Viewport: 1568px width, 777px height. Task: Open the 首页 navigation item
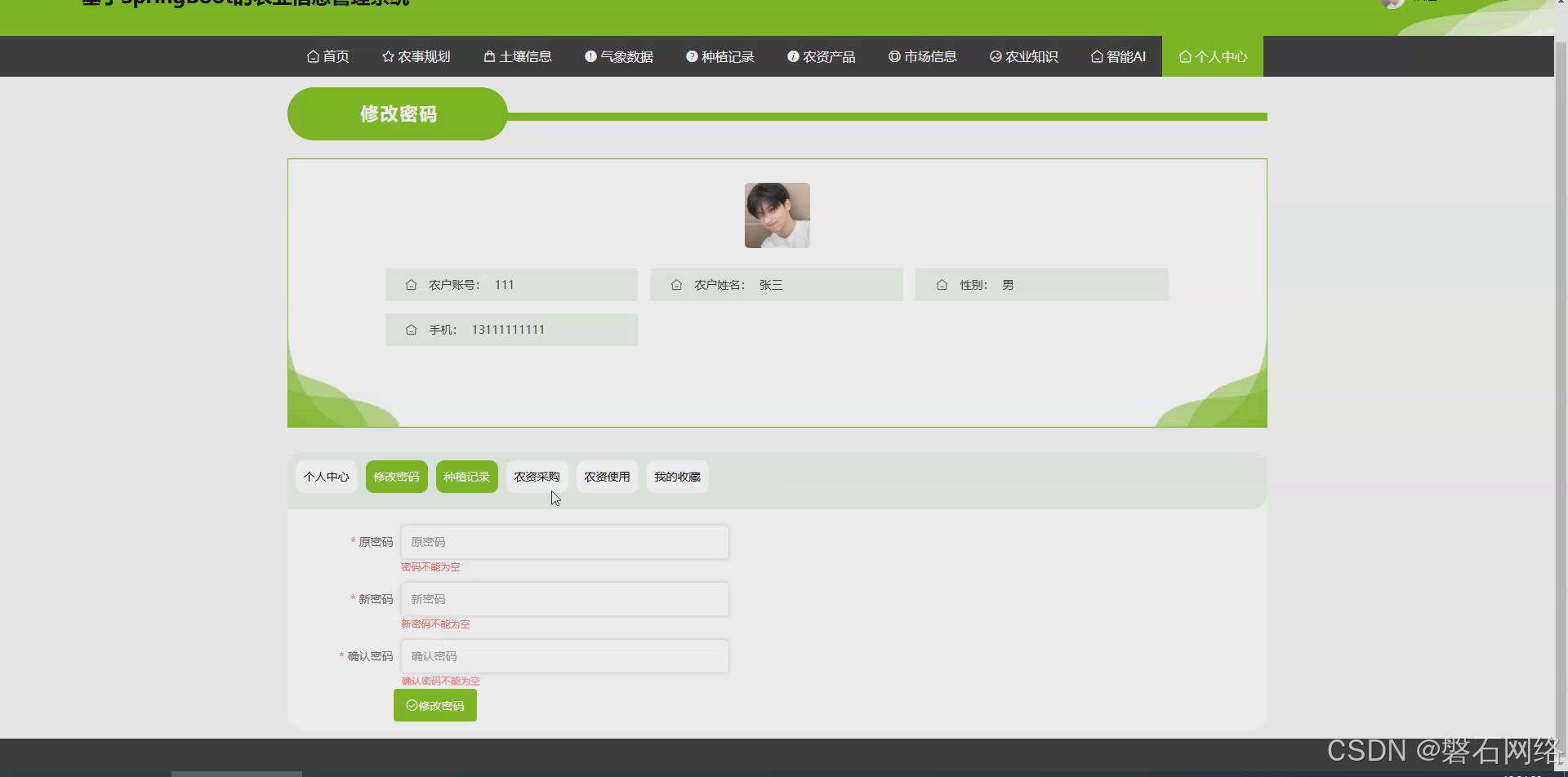(x=327, y=56)
